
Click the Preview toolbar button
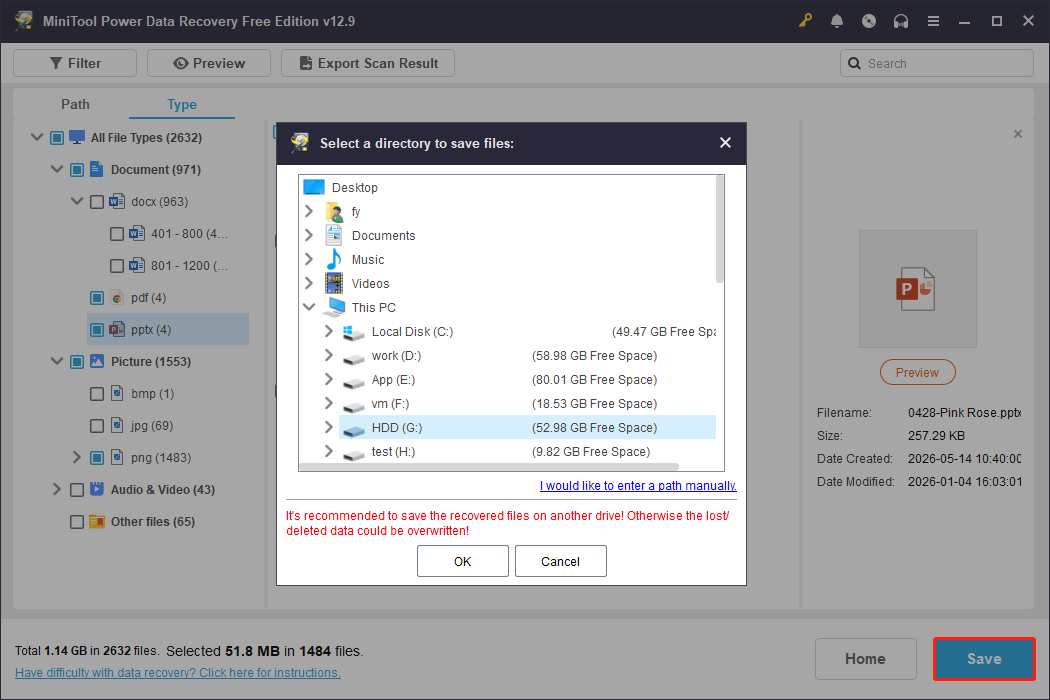click(209, 63)
